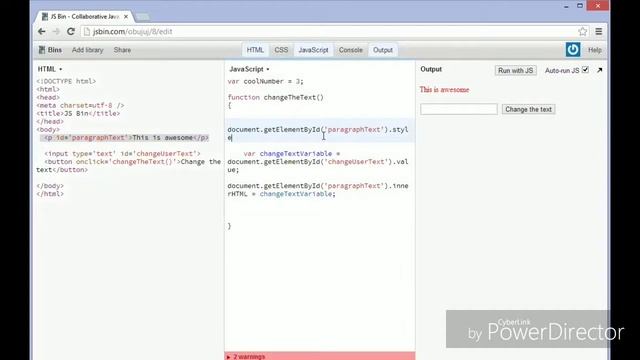Screen dimensions: 640x360
Task: Click the 'function changeTheText()' line
Action: click(x=276, y=97)
